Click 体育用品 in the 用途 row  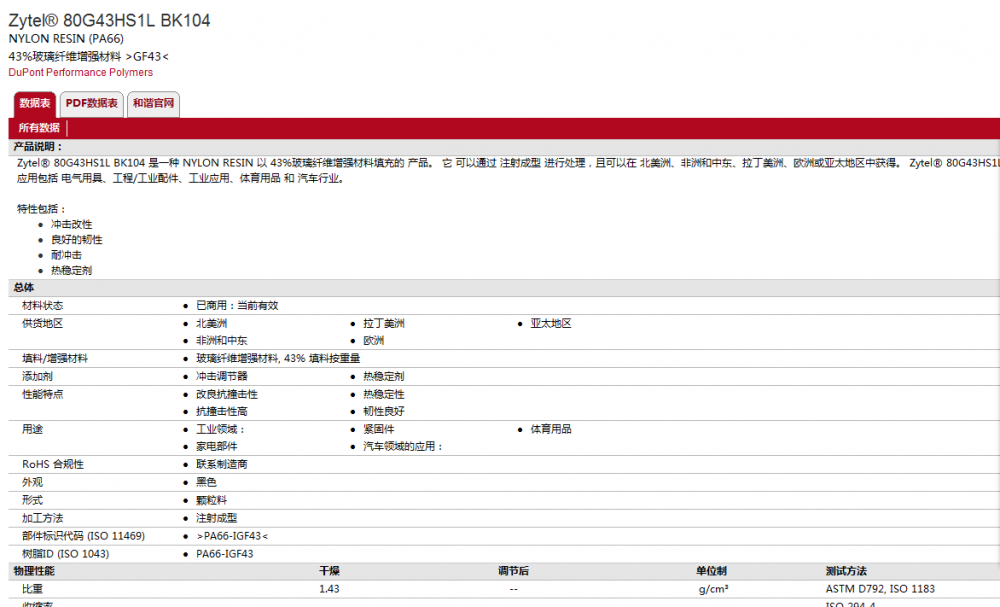(551, 429)
